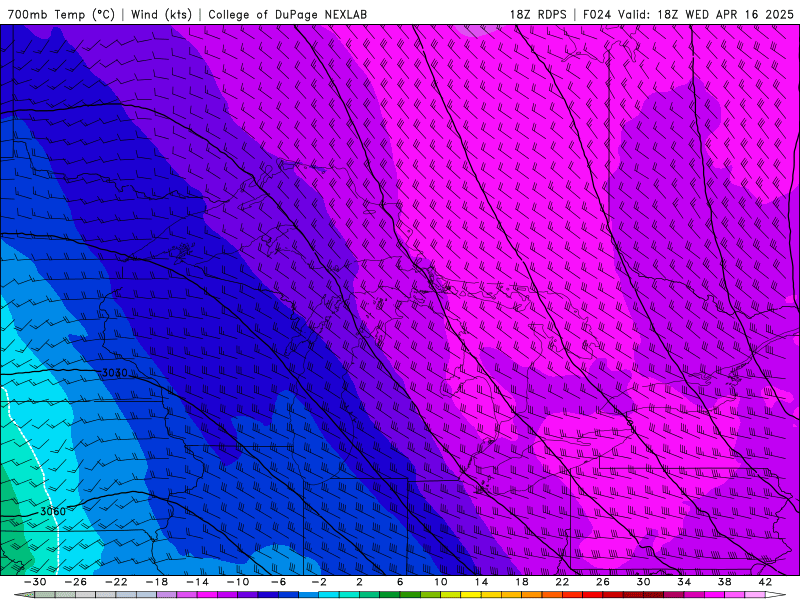Click the -2 colorbar tick label
This screenshot has height=600, width=800.
319,582
